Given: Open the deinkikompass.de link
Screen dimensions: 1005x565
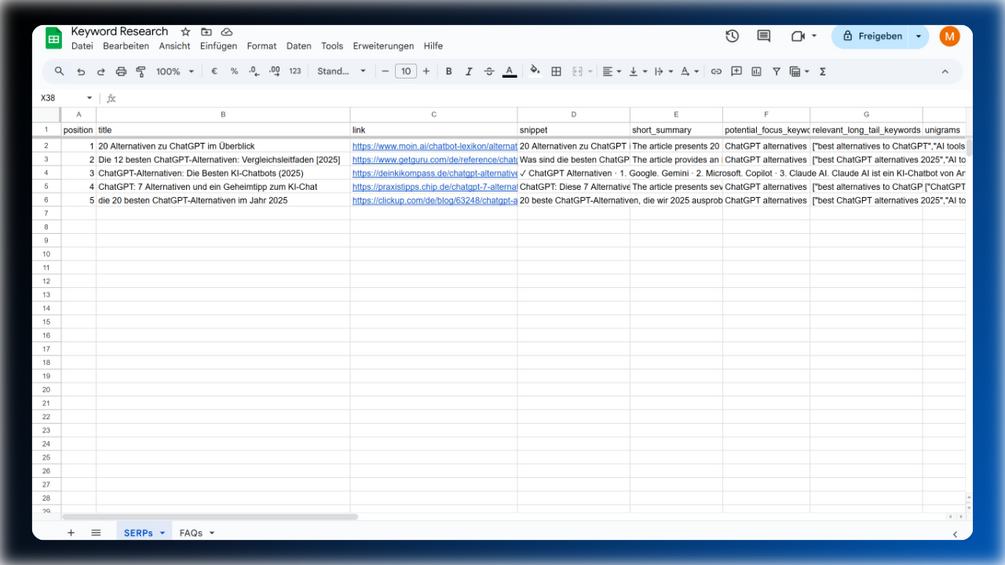Looking at the screenshot, I should coord(435,173).
